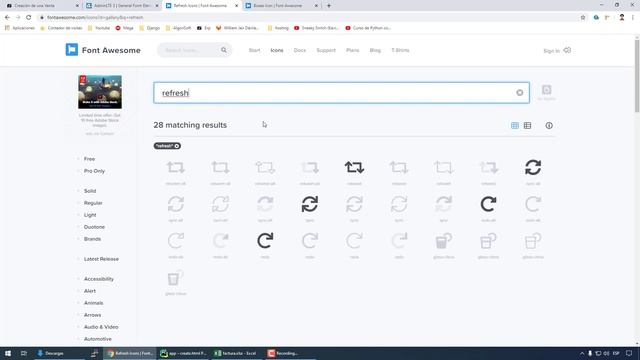
Task: Switch to the AdminLTE General Form tab
Action: tap(122, 6)
